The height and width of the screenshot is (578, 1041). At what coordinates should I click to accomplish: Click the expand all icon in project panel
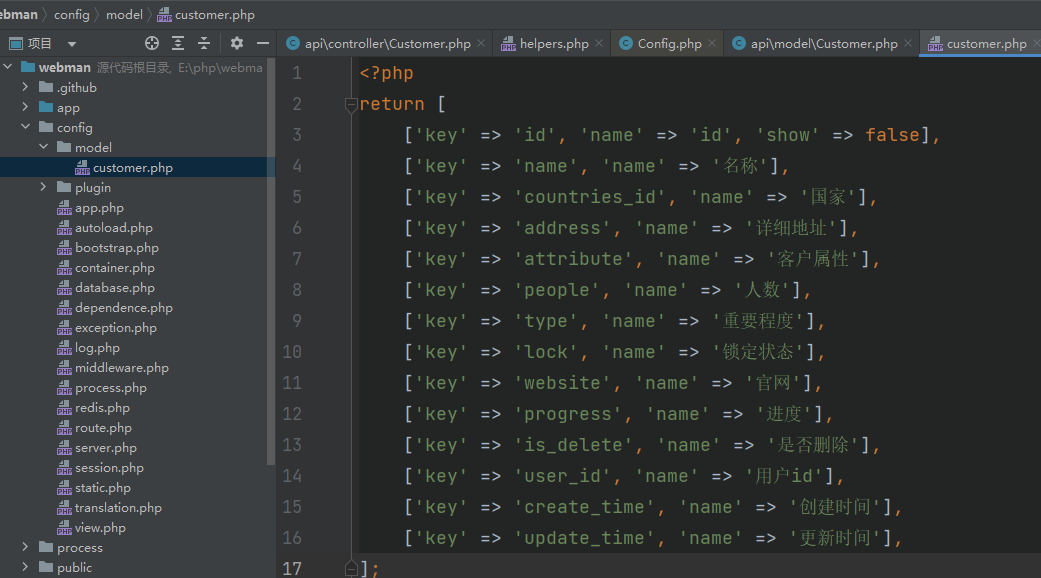pyautogui.click(x=178, y=43)
